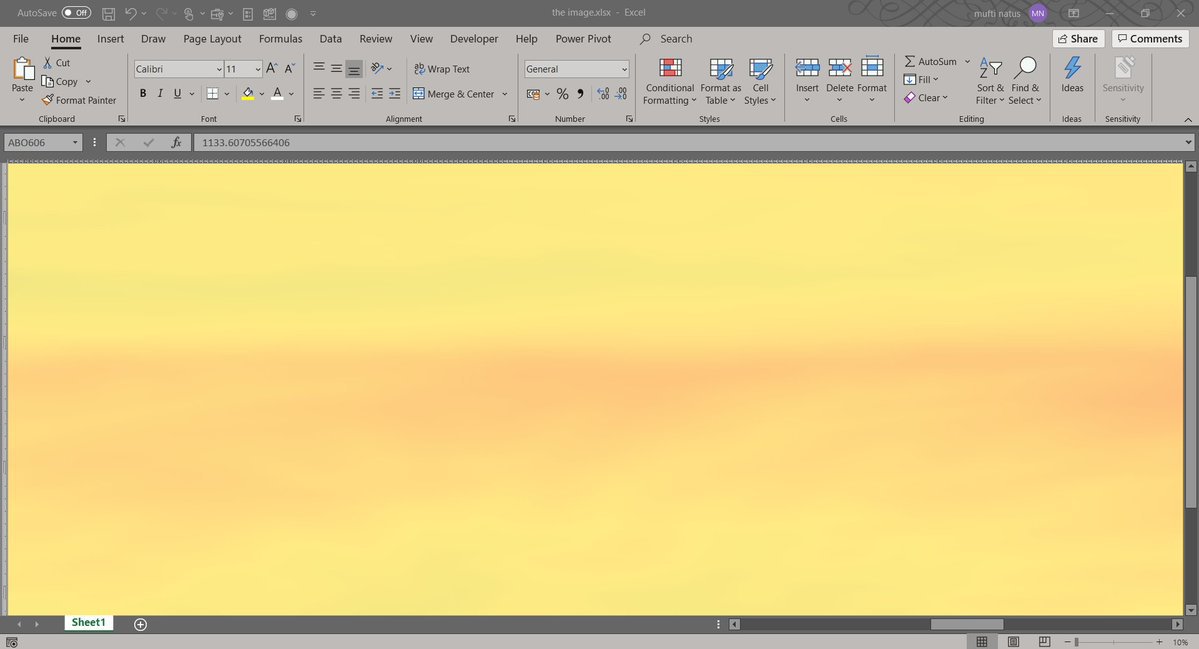The height and width of the screenshot is (649, 1199).
Task: Expand the Name Box dropdown arrow
Action: (x=75, y=143)
